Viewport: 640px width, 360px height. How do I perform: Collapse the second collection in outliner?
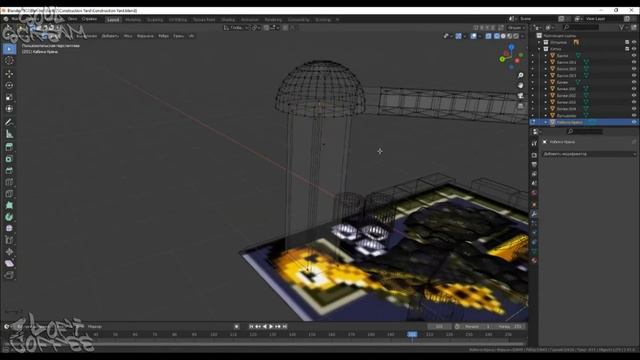[x=539, y=49]
